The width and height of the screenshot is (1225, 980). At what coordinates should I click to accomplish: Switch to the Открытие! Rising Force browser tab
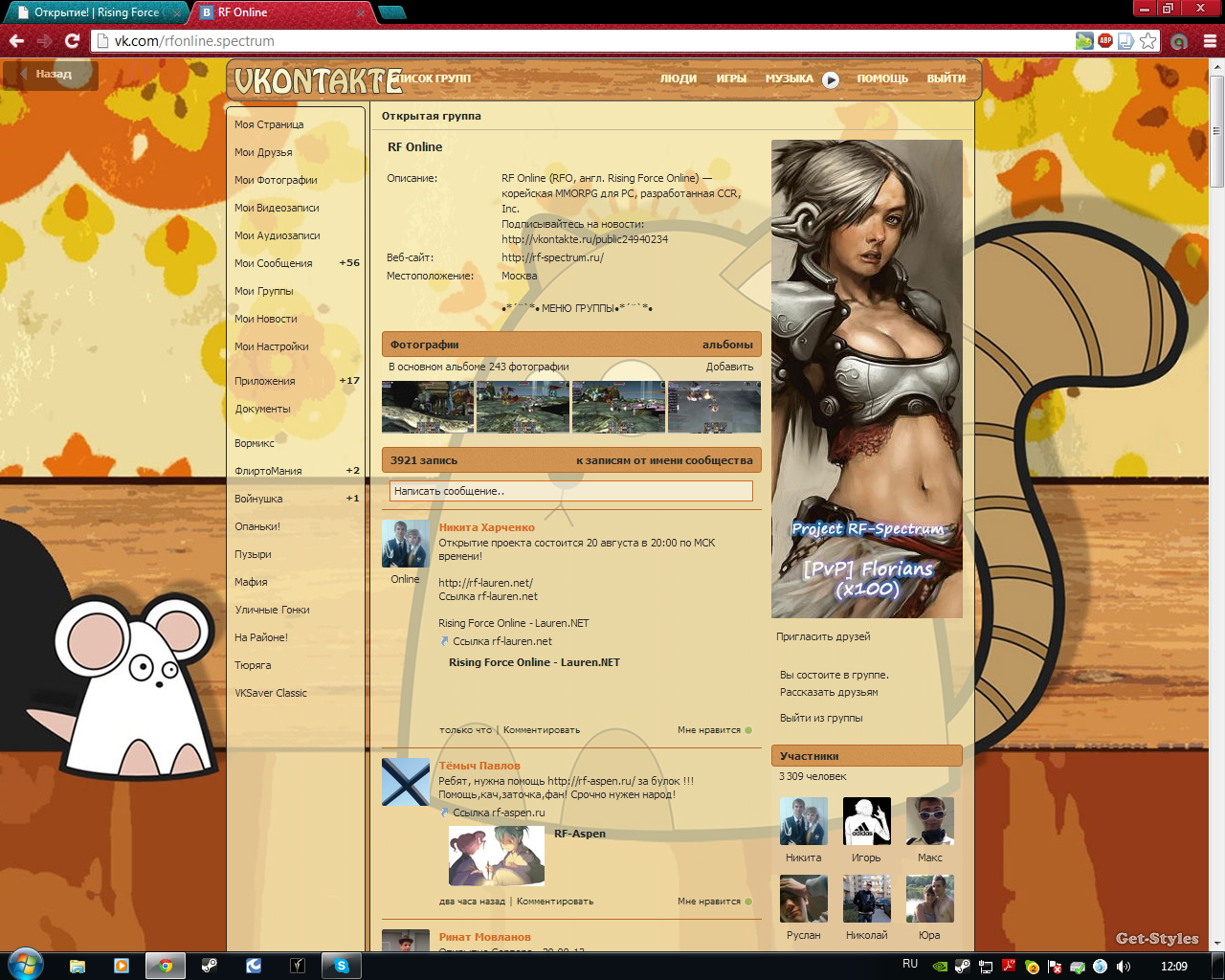96,12
